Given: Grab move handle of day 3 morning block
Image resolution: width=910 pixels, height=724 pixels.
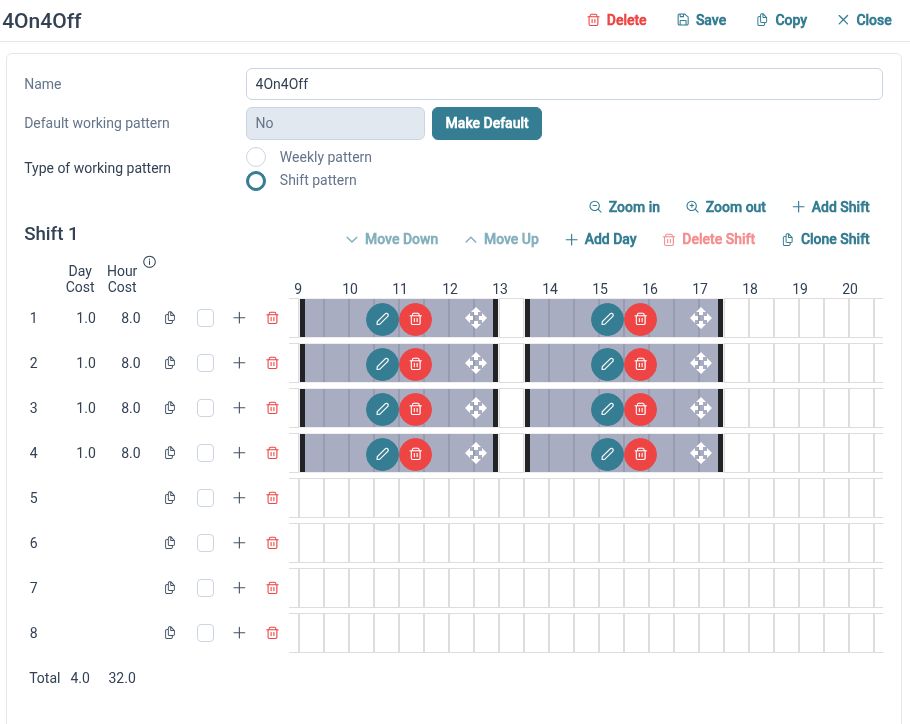Looking at the screenshot, I should coord(475,408).
